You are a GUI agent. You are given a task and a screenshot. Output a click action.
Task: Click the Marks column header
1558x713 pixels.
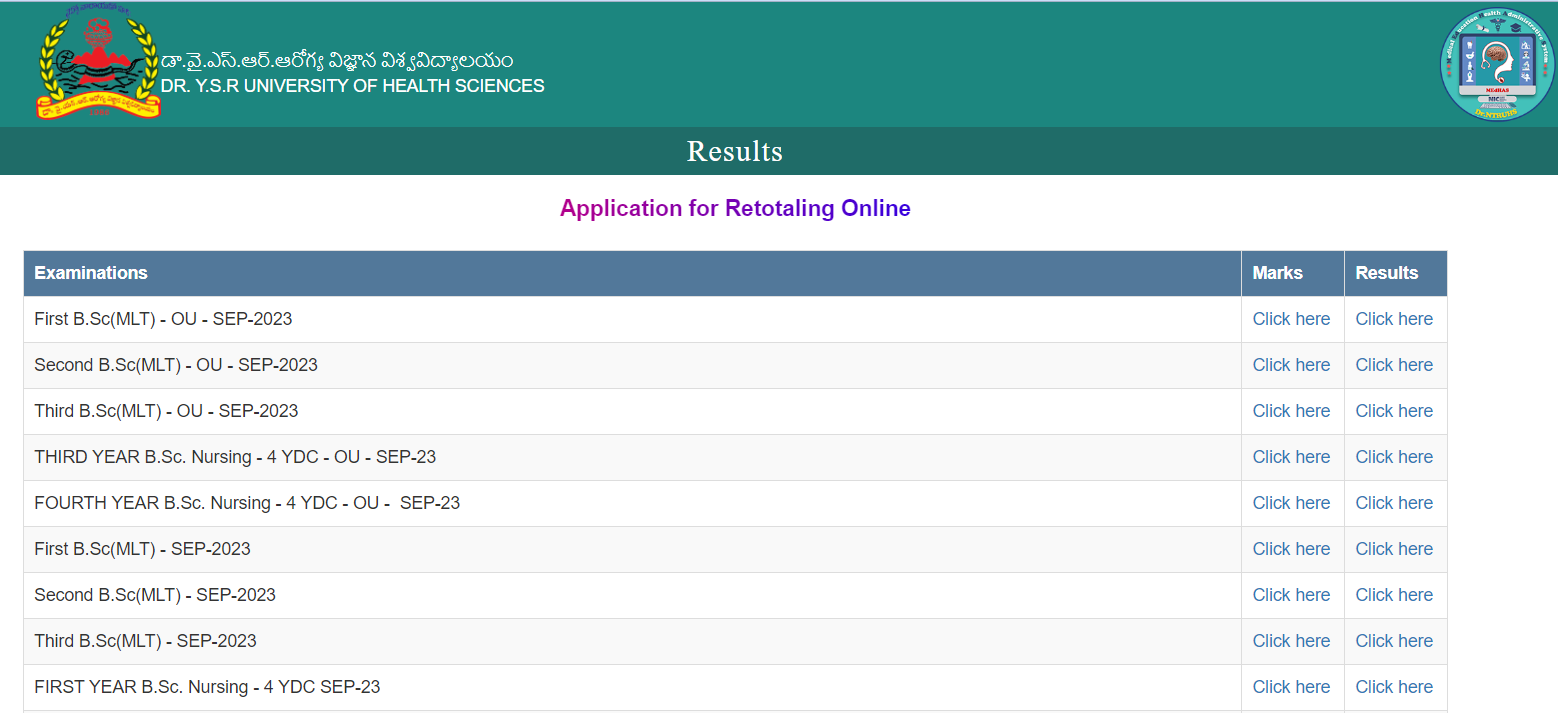pos(1293,273)
